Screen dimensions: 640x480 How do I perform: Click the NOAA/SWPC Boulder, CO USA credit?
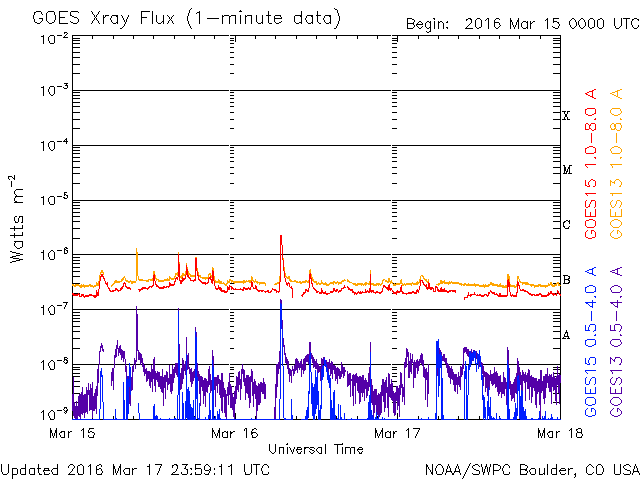pos(531,468)
